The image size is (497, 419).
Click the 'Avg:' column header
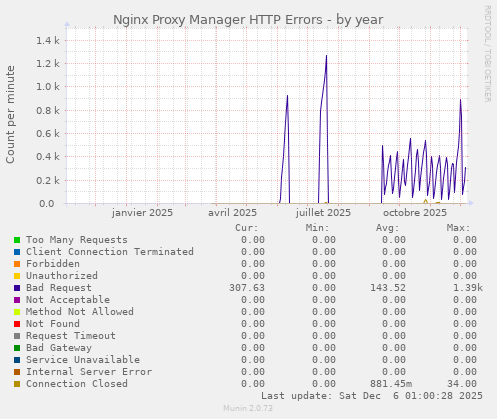click(388, 228)
